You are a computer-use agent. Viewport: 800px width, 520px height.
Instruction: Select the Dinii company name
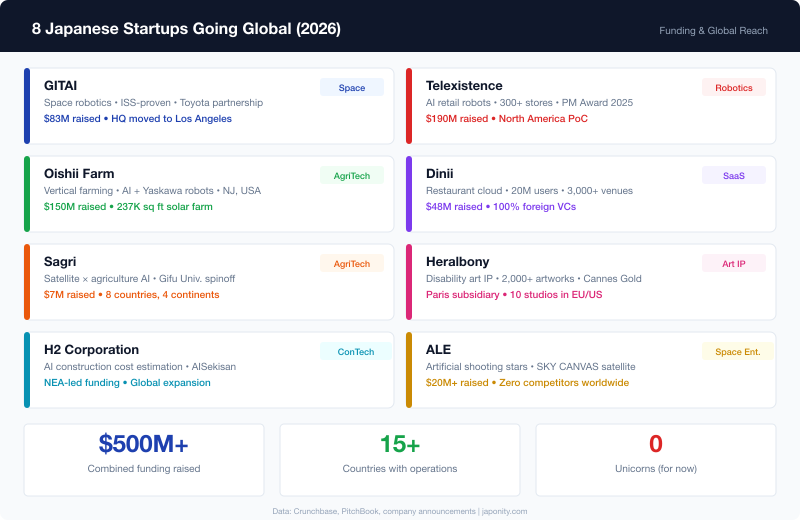[x=440, y=174]
